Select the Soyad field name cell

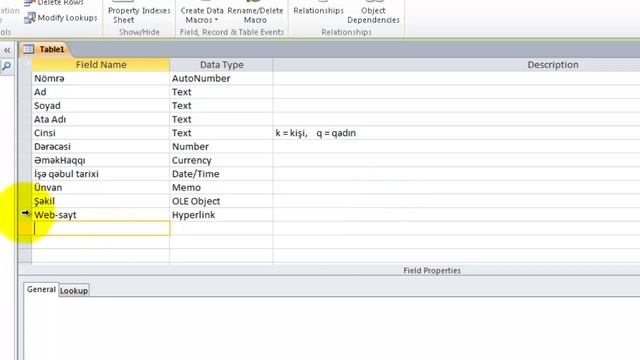coord(101,106)
